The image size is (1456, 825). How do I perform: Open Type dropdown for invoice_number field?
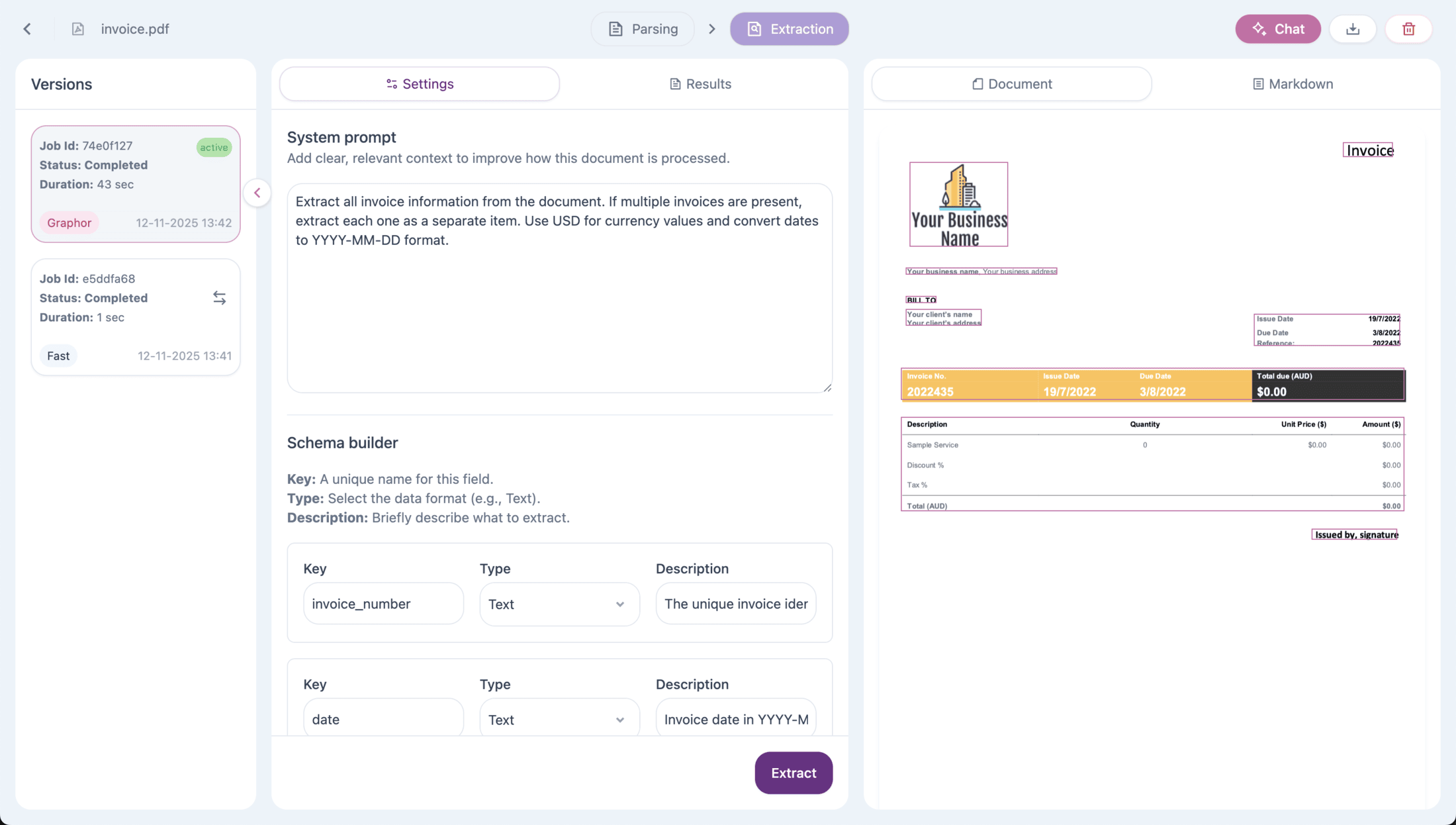559,604
